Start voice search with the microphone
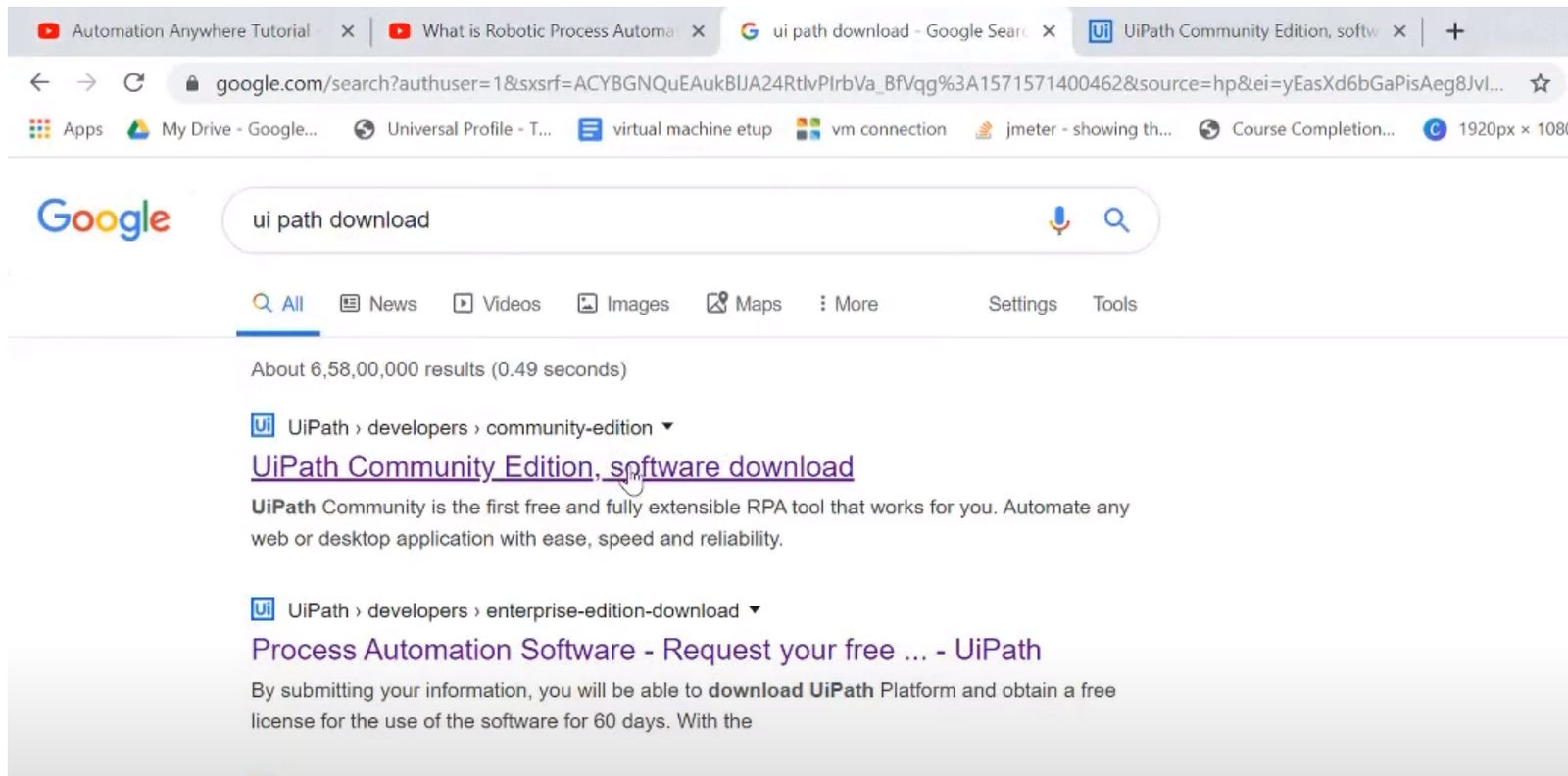The height and width of the screenshot is (776, 1568). click(1059, 220)
